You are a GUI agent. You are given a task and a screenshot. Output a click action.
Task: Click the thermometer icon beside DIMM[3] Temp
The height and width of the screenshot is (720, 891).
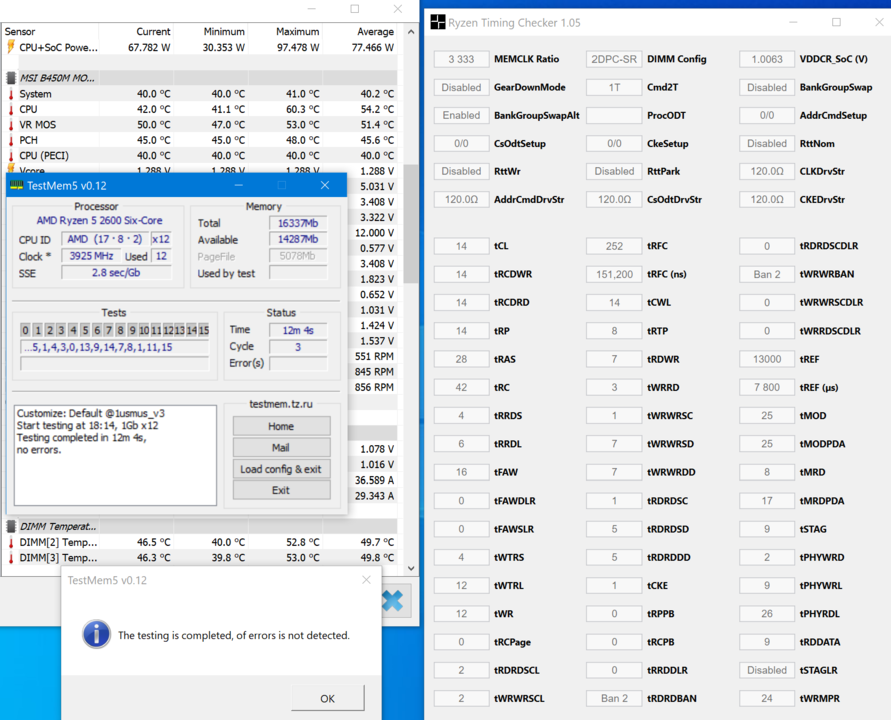11,557
